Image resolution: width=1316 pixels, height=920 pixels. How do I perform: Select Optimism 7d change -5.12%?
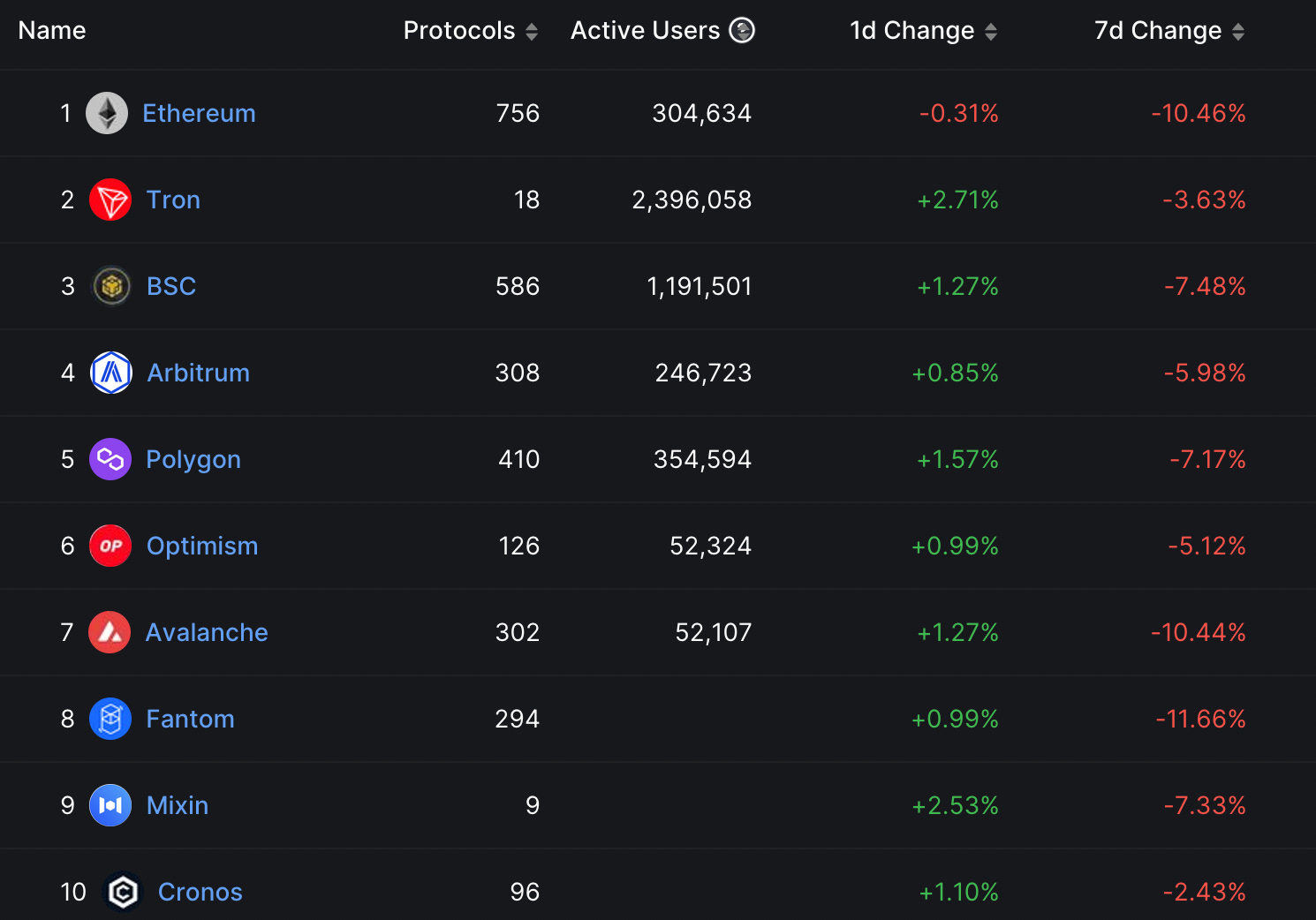click(1206, 546)
